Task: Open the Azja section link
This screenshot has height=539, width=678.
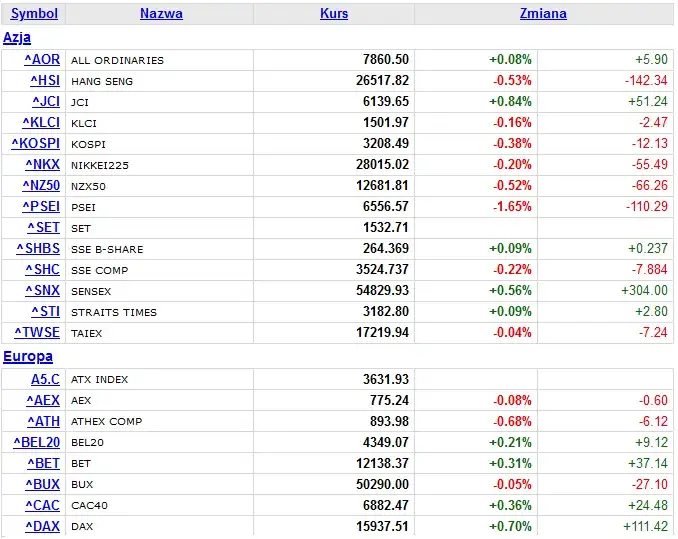Action: point(17,38)
